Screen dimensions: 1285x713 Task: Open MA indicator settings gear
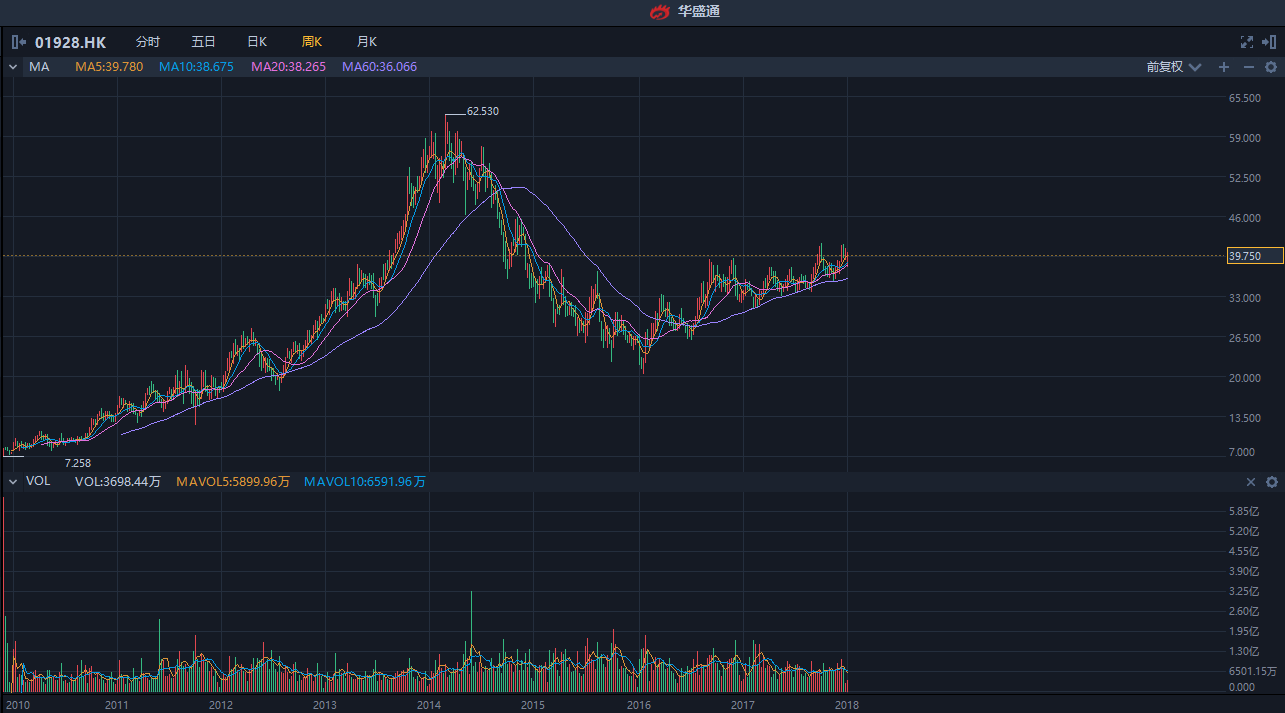point(1271,67)
